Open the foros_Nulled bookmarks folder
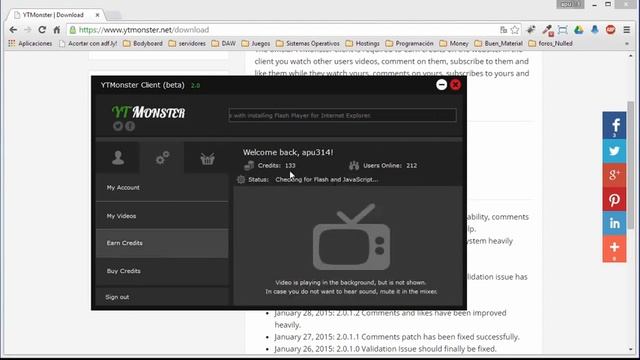 point(550,43)
